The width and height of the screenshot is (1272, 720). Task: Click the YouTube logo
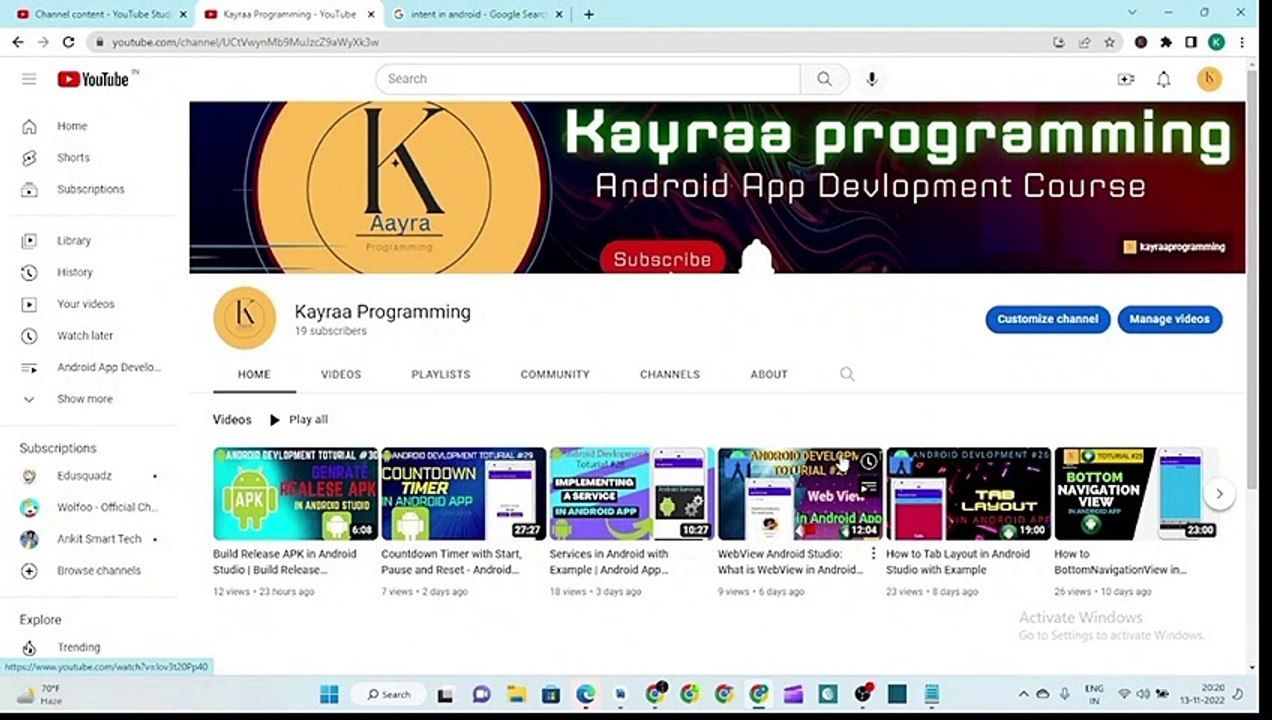point(93,79)
